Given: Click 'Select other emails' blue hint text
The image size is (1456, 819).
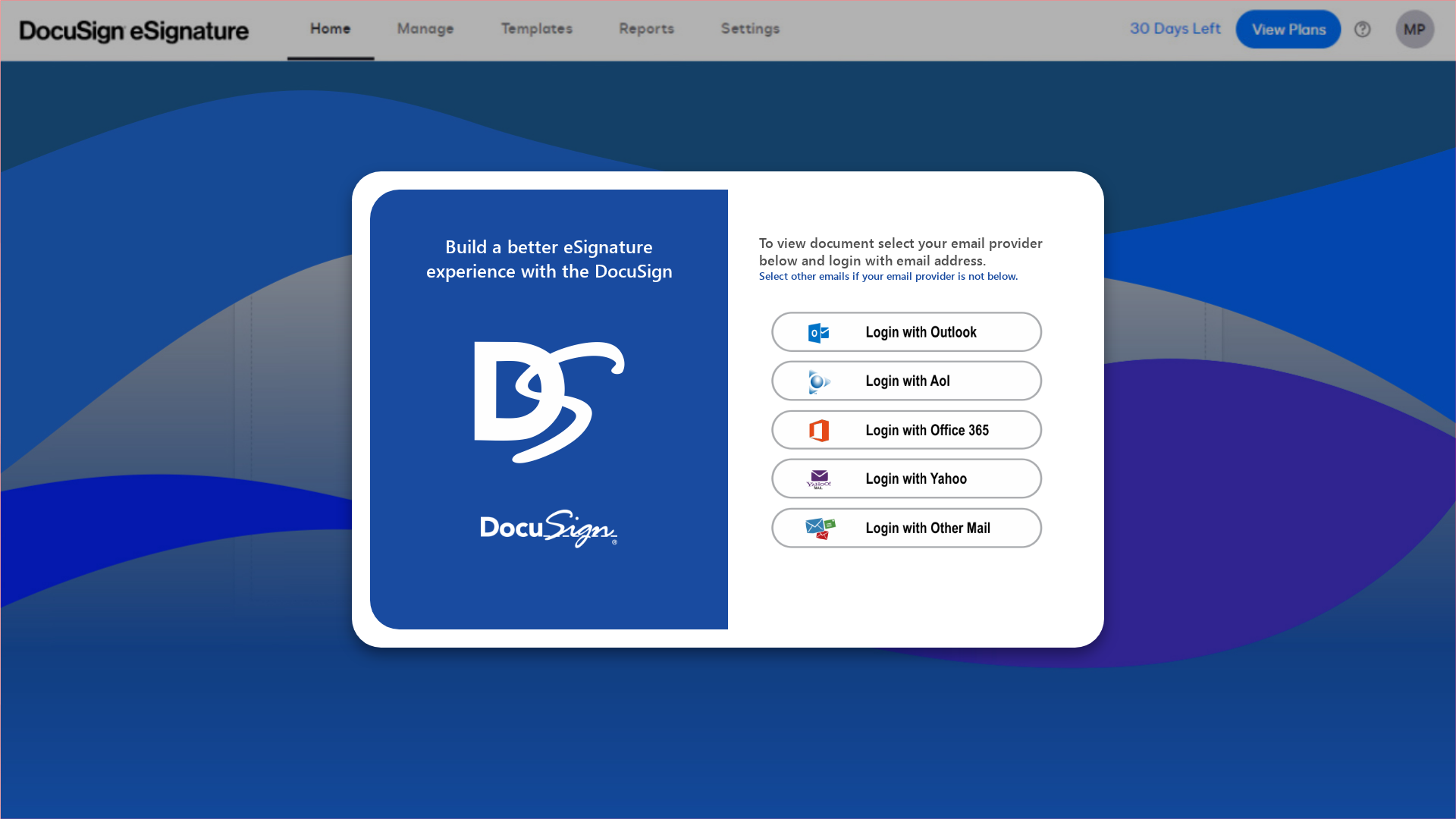Looking at the screenshot, I should tap(889, 276).
